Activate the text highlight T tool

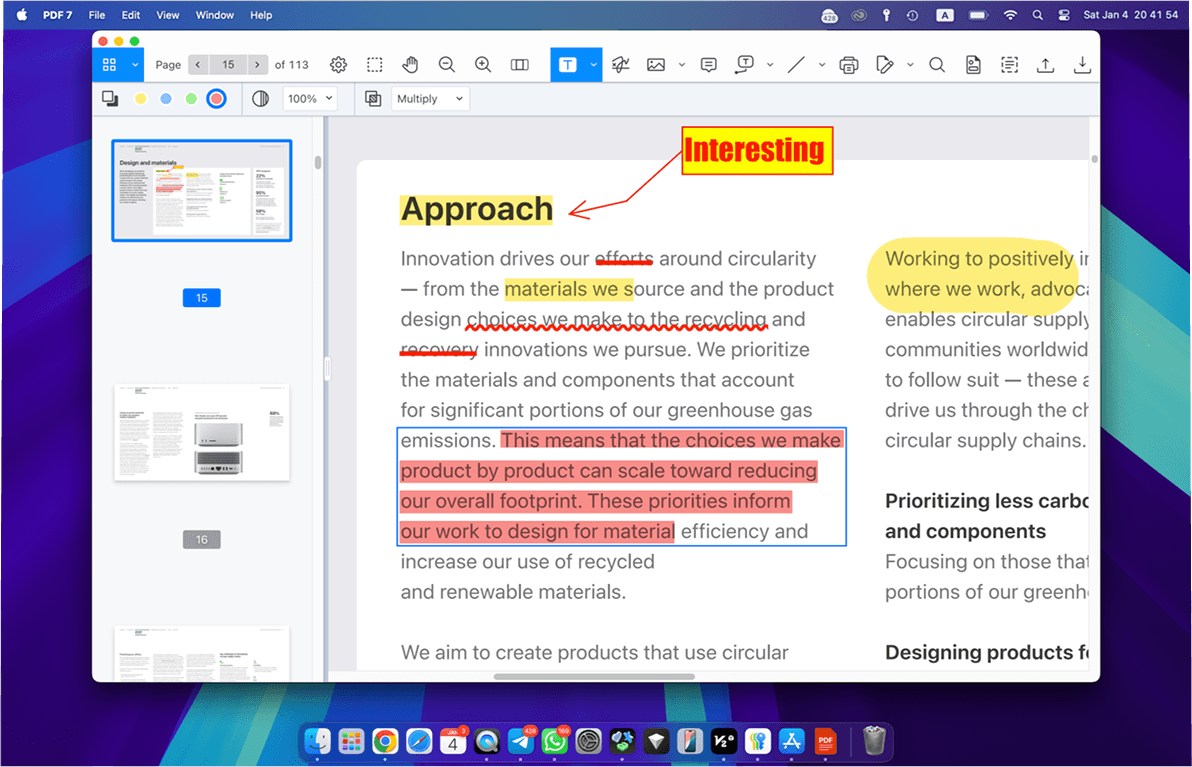[568, 65]
